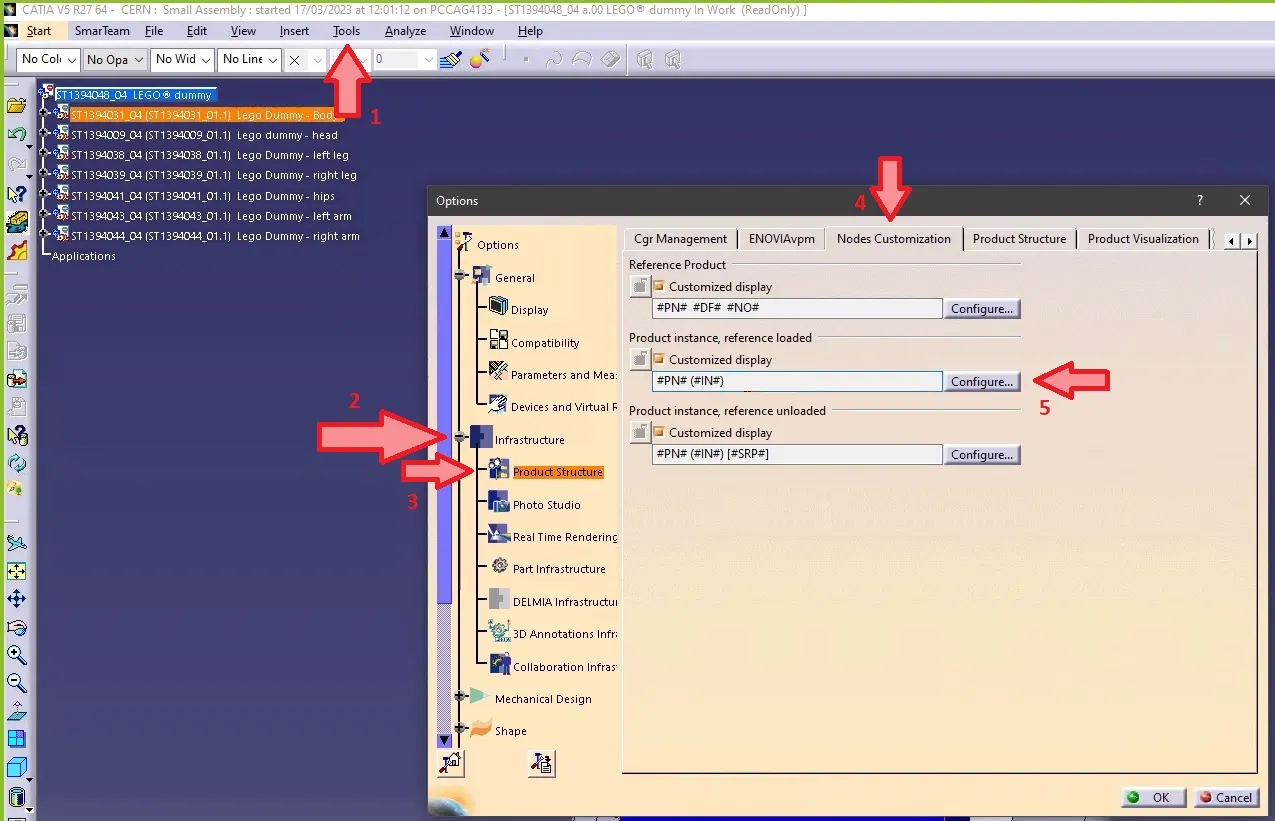
Task: Click the #PN# (#IN#) display field
Action: (x=797, y=382)
